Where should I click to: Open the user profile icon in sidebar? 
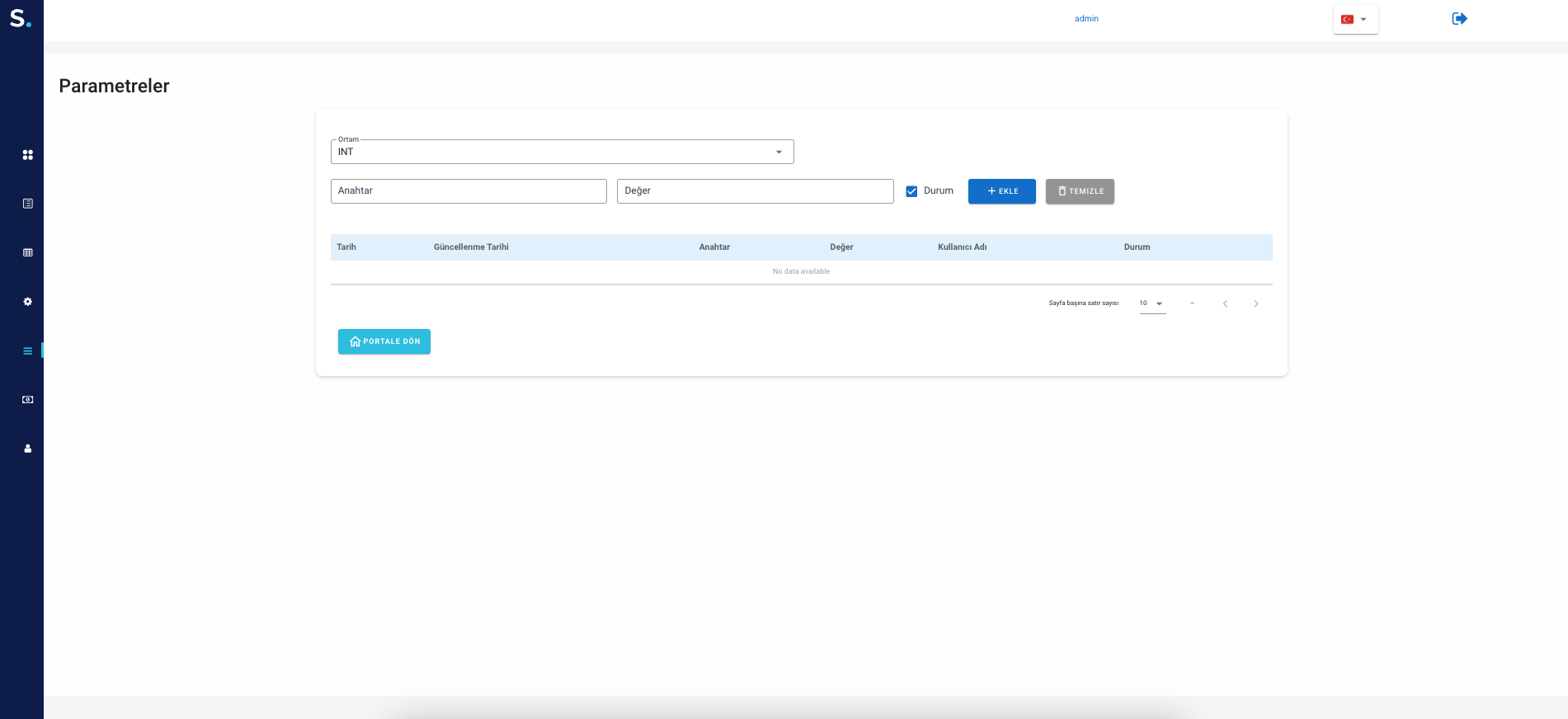click(x=28, y=449)
